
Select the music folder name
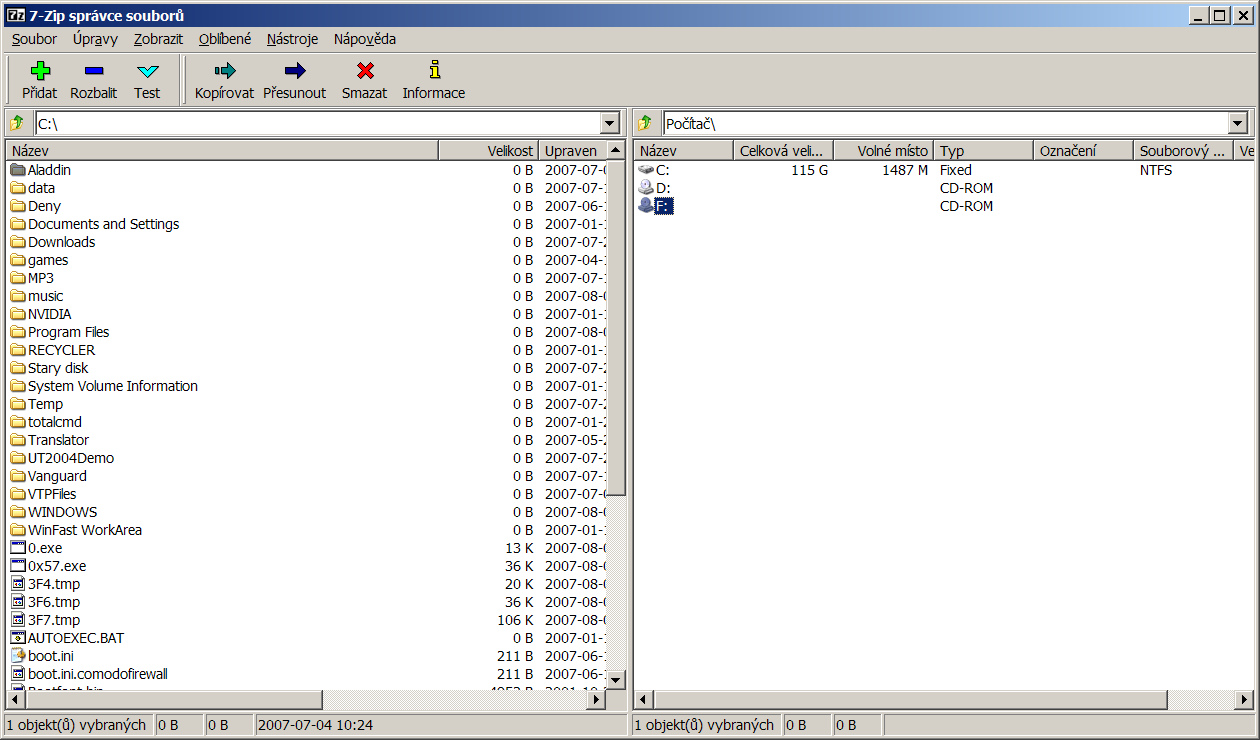tap(45, 296)
